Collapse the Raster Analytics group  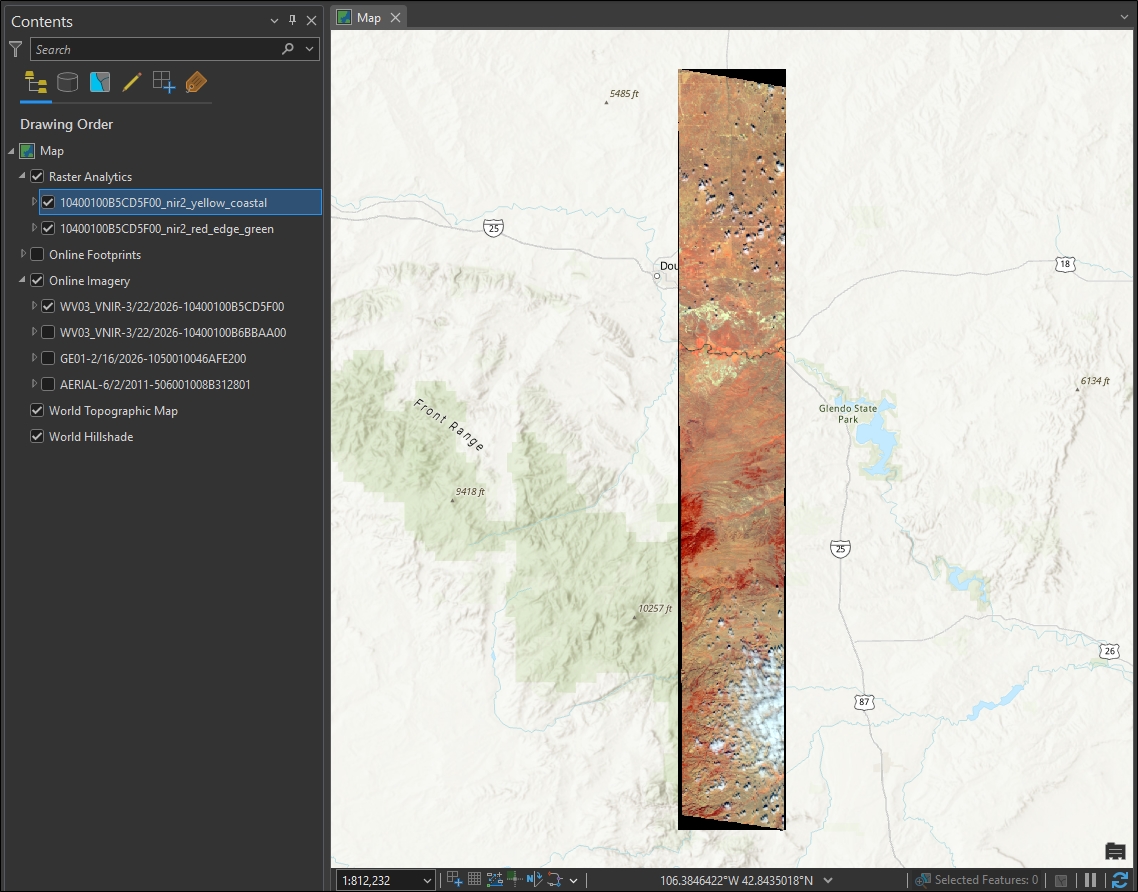pos(22,176)
